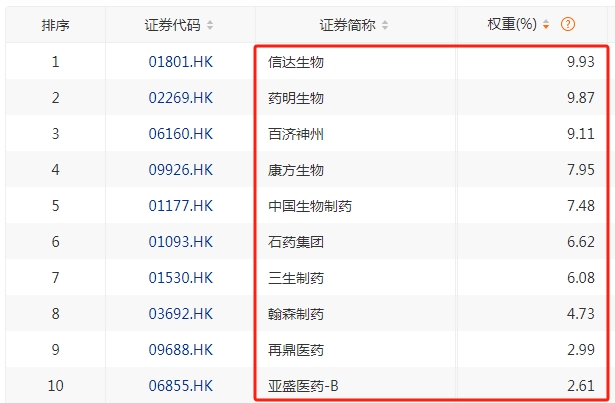Open stock code 01801.HK
The image size is (615, 403).
click(x=180, y=62)
